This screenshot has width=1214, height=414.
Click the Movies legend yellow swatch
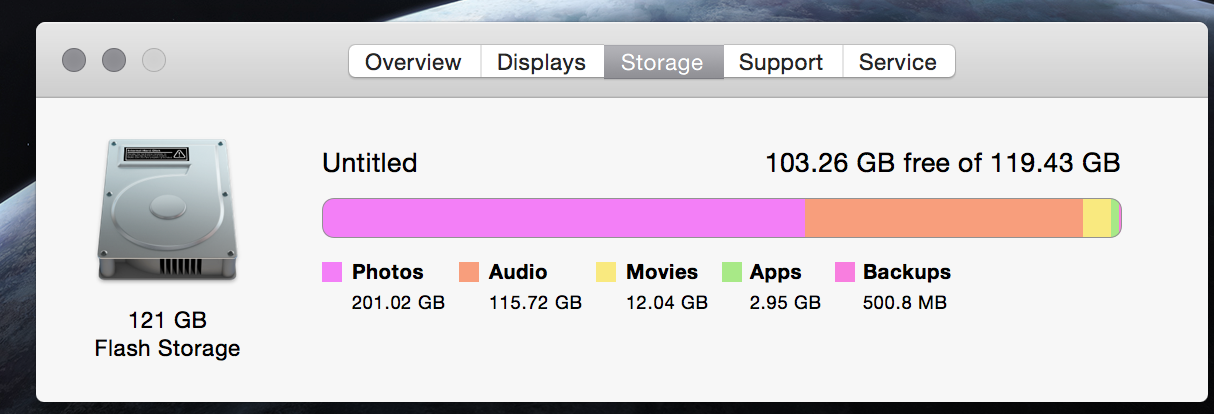click(x=606, y=272)
